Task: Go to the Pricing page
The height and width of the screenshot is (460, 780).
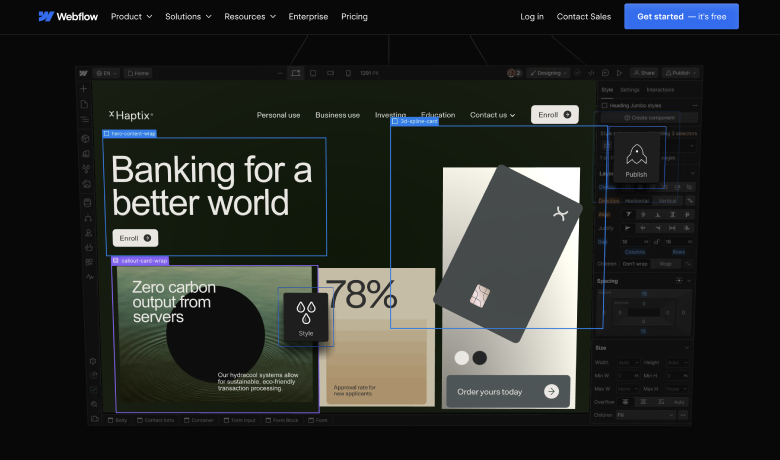Action: pos(354,16)
